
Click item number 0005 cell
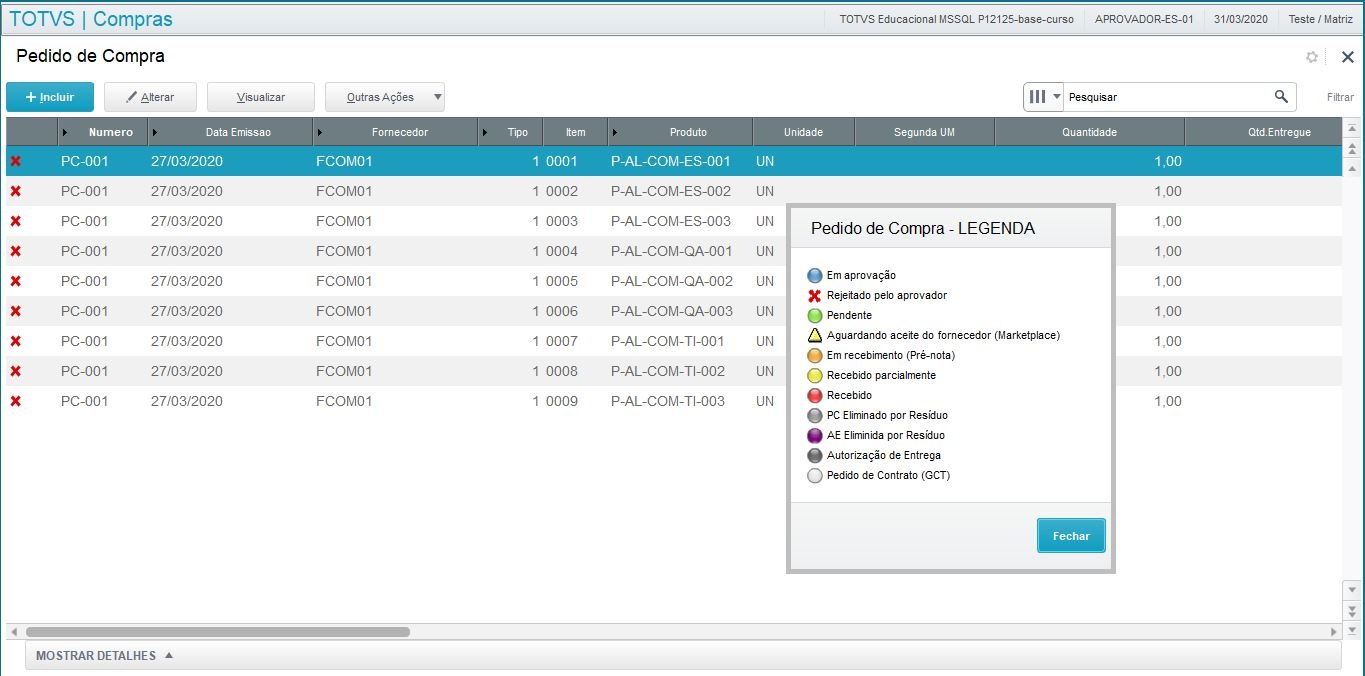[x=575, y=281]
